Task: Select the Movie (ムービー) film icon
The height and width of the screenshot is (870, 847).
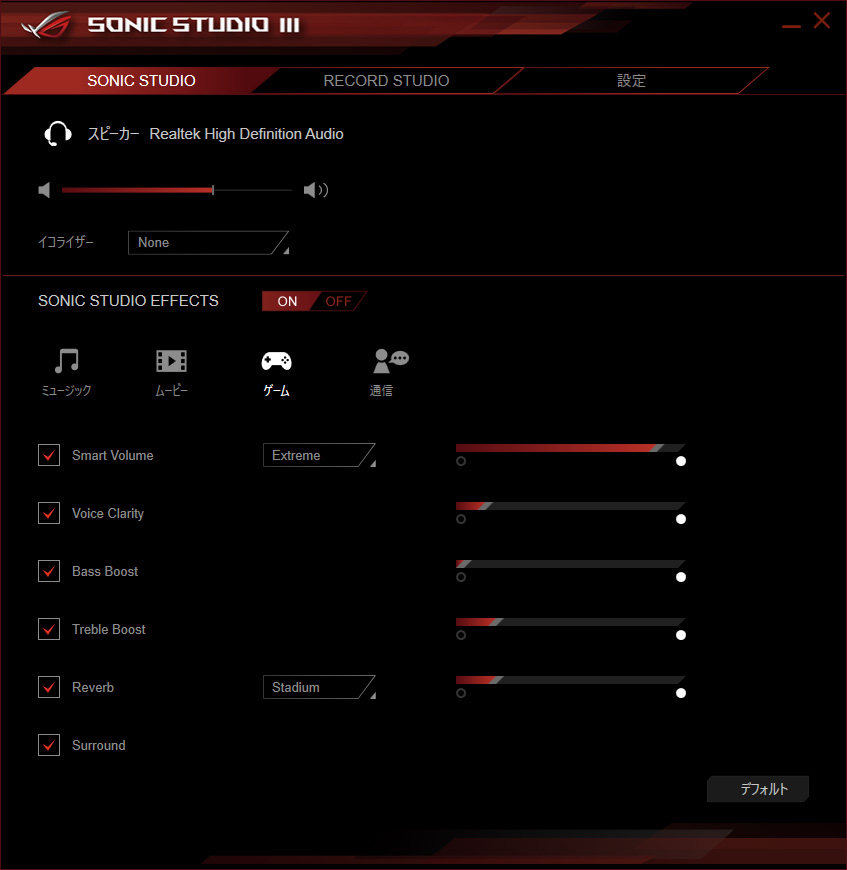Action: pyautogui.click(x=171, y=361)
